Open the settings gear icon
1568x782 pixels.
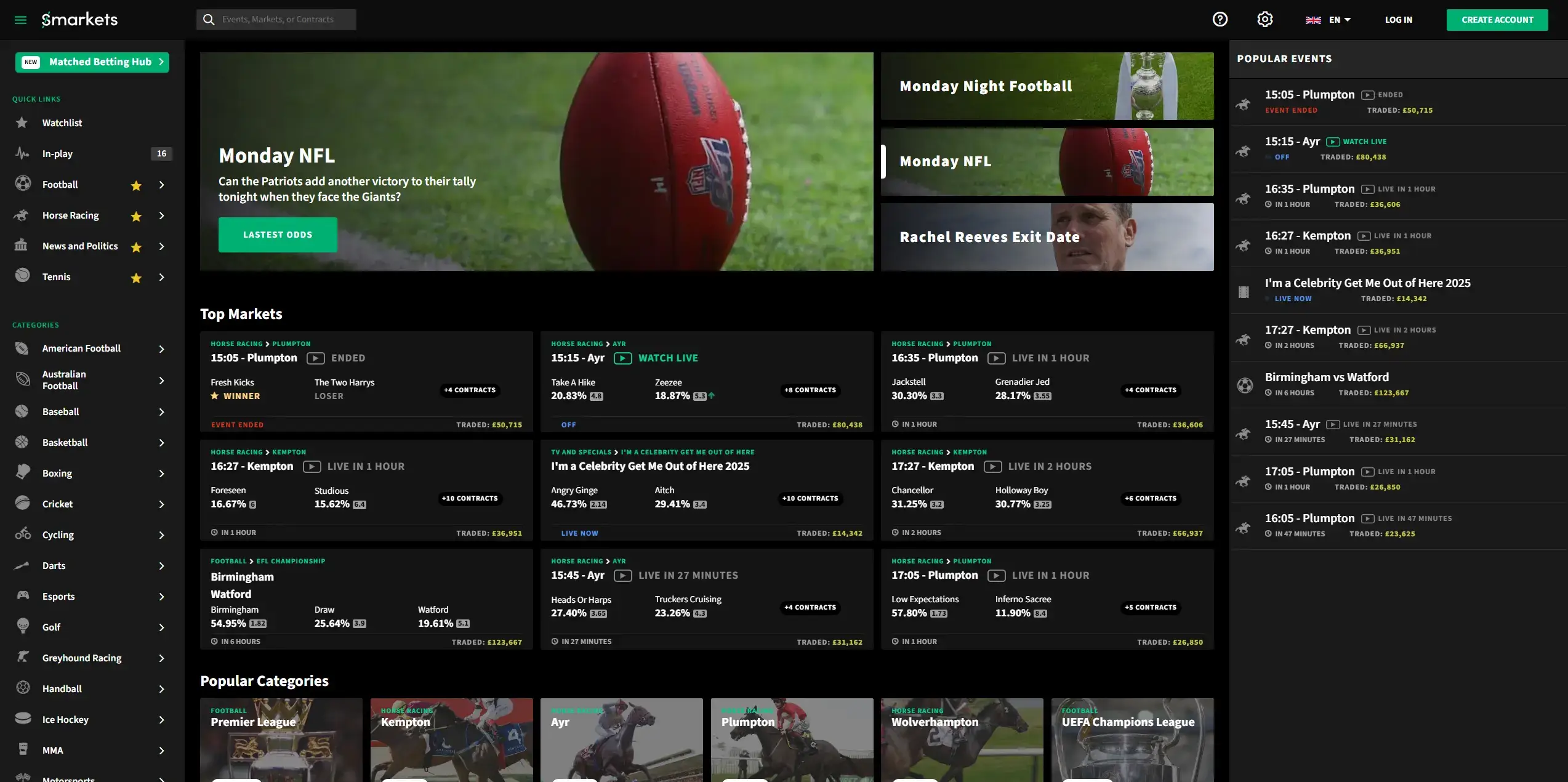(1265, 19)
